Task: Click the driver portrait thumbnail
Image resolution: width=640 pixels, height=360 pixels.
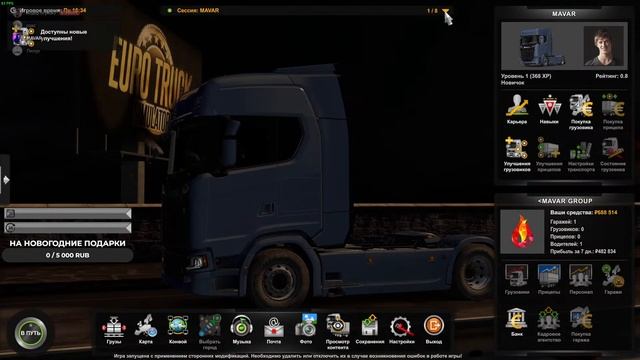Action: pos(604,46)
